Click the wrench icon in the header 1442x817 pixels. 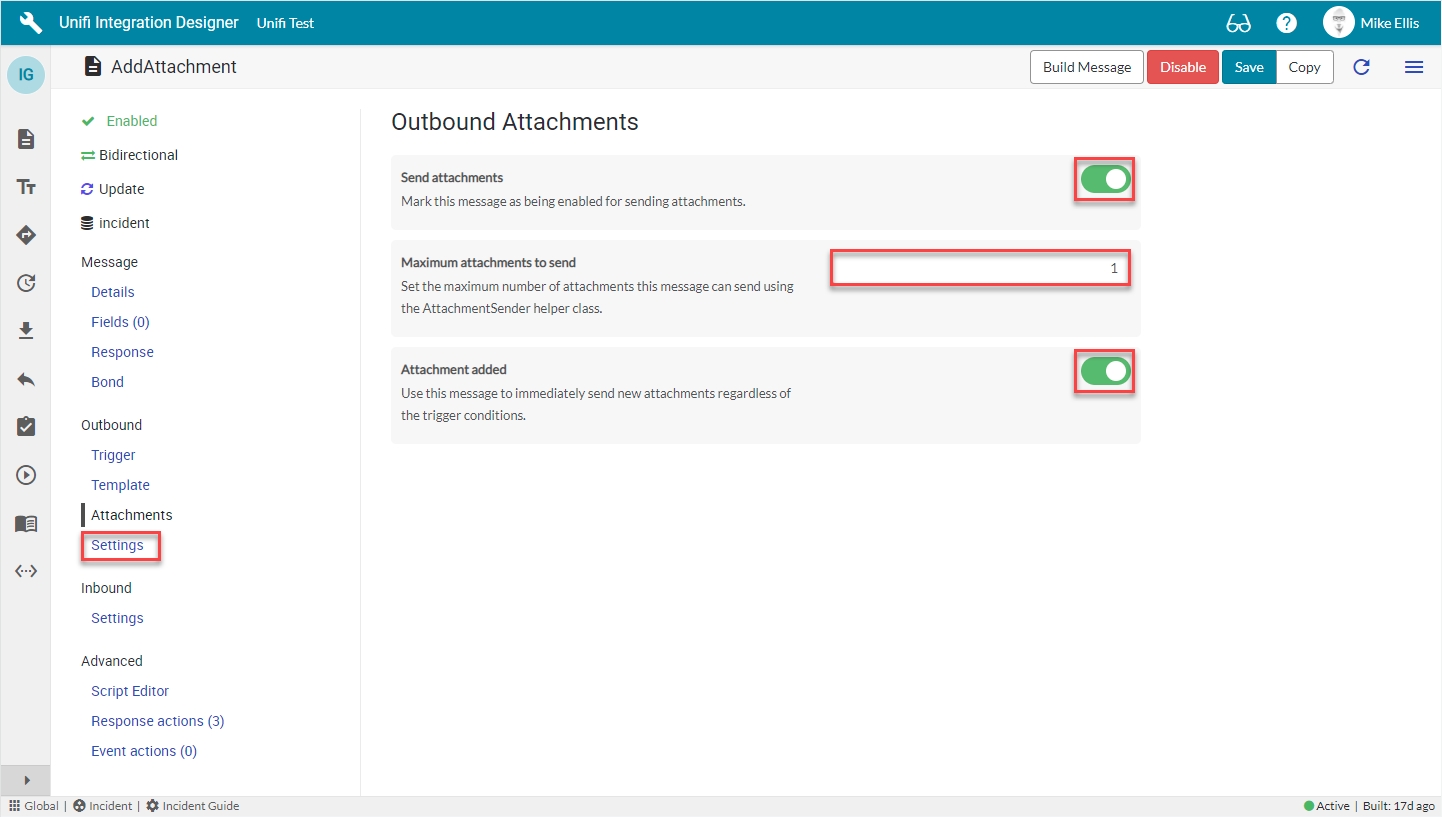click(31, 22)
